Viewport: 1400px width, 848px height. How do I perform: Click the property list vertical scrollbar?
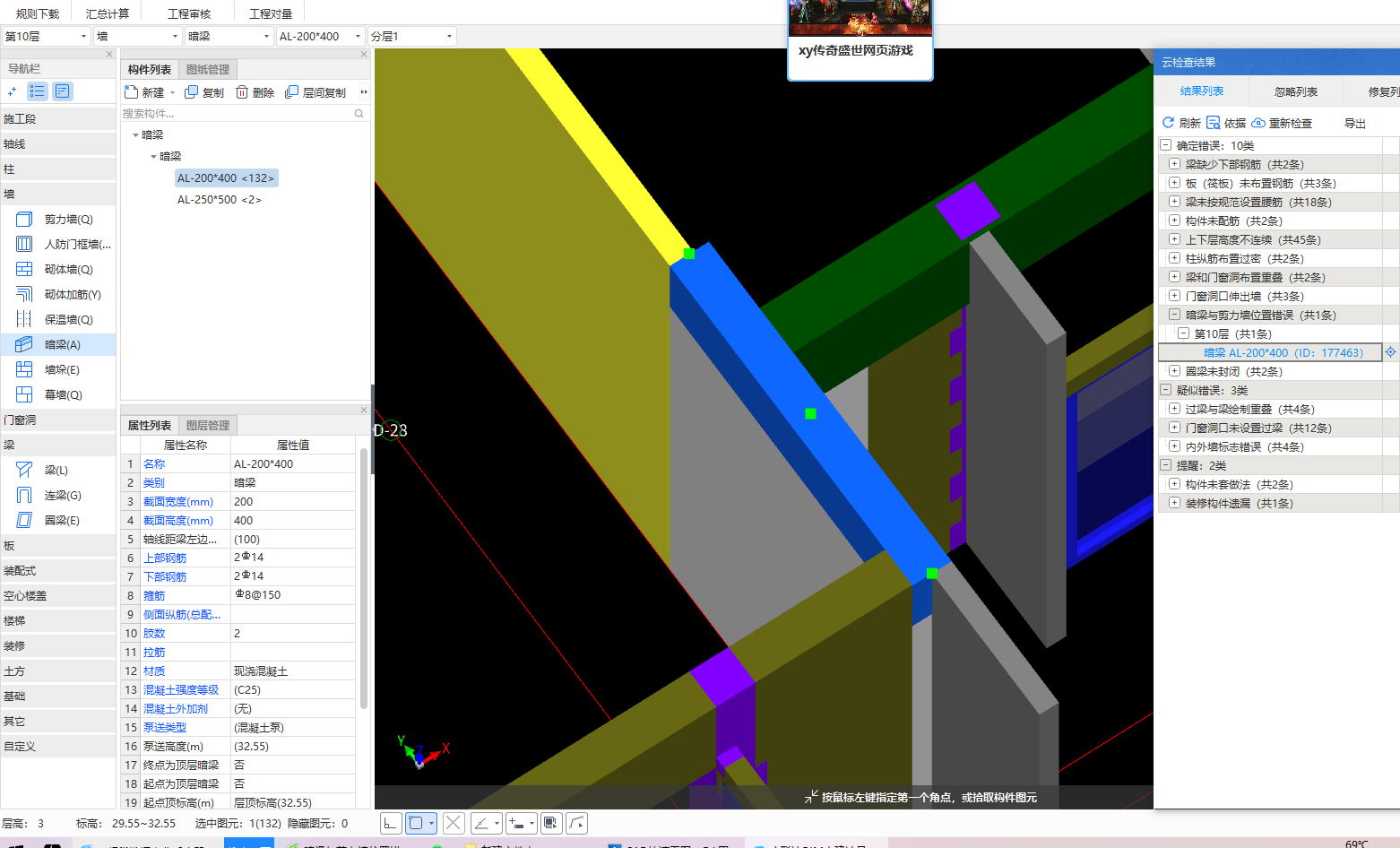363,578
